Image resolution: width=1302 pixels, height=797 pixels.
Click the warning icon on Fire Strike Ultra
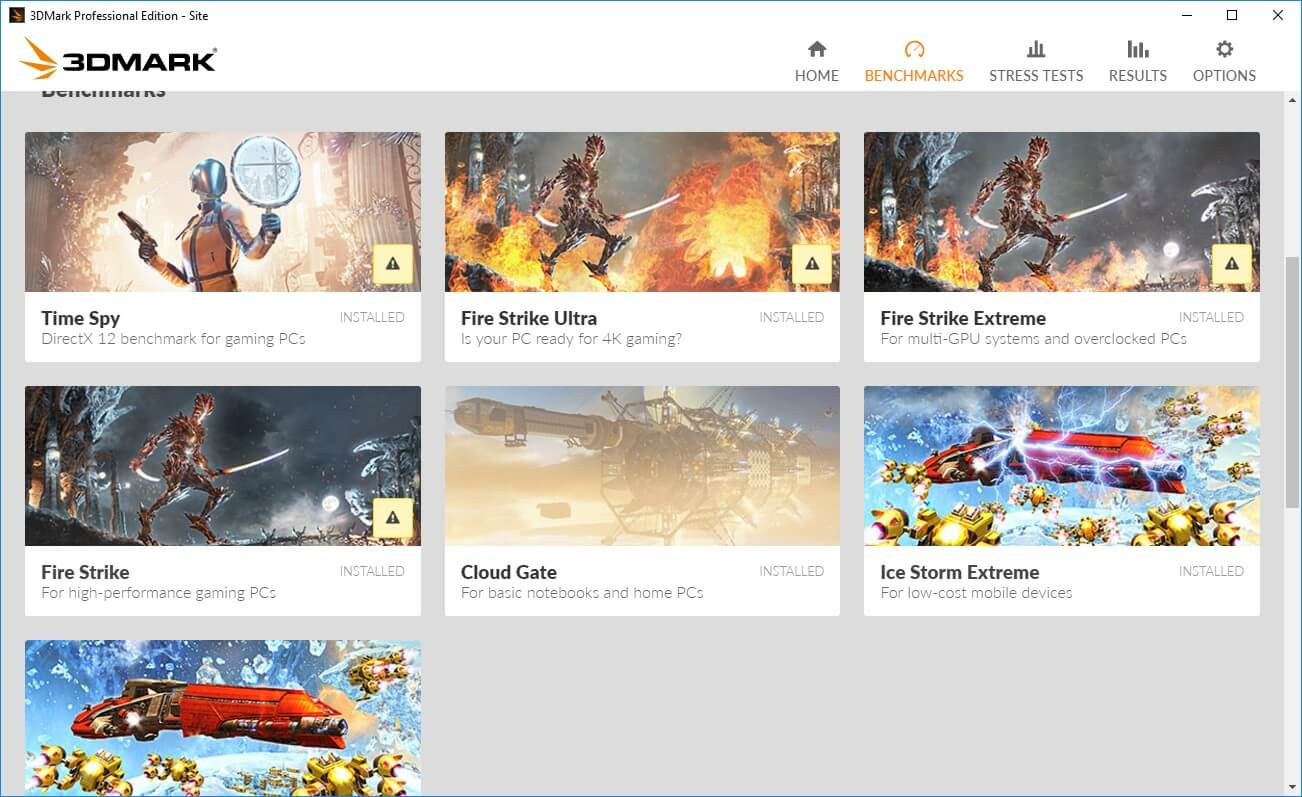(x=812, y=264)
